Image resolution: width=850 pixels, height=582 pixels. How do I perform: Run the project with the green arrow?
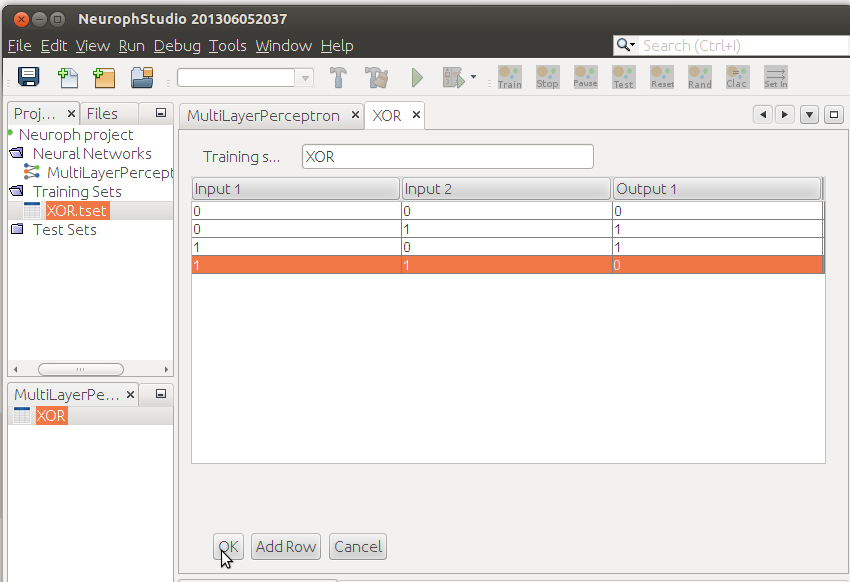tap(417, 77)
